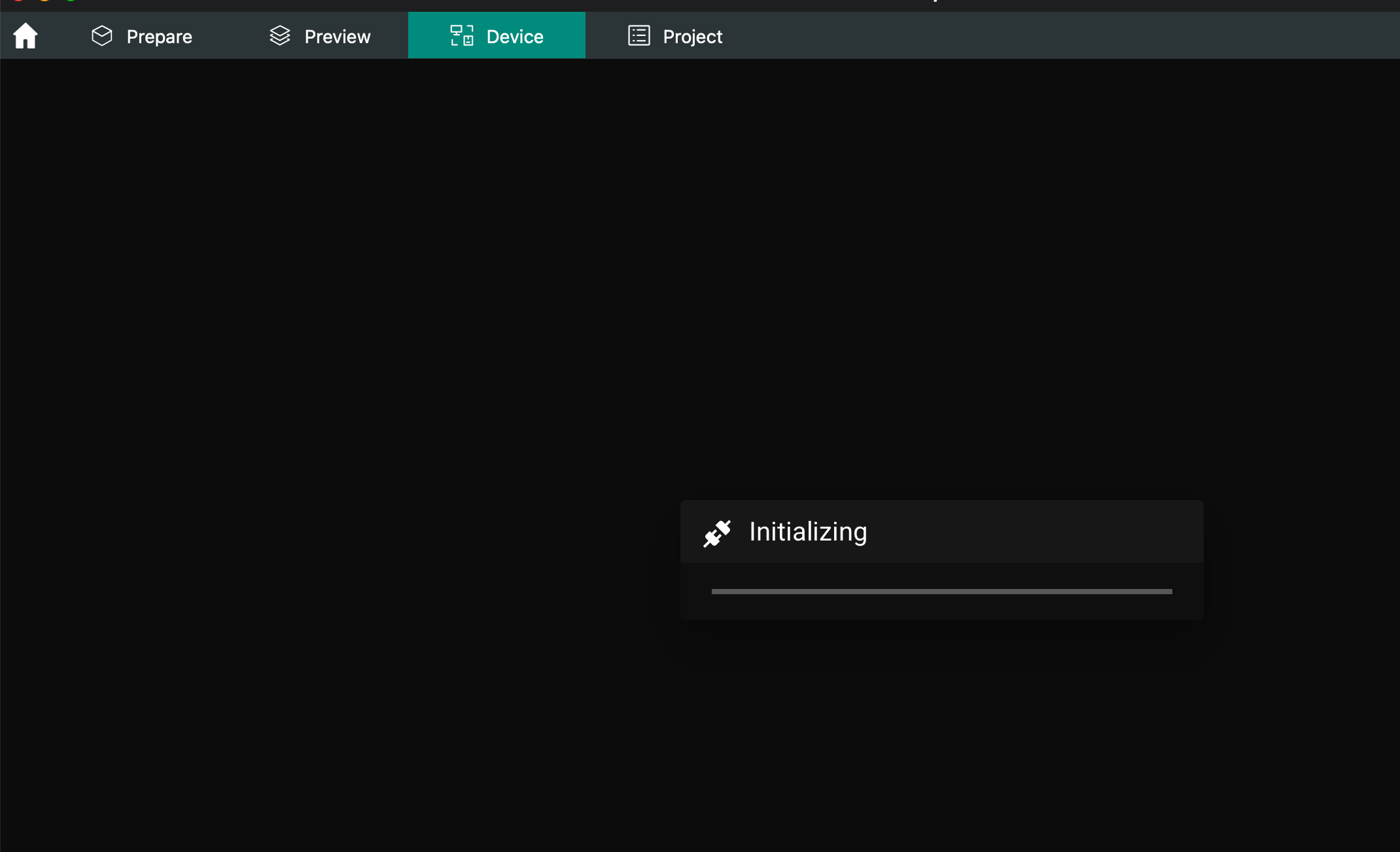Click the Initializing status text
The image size is (1400, 852).
click(808, 531)
